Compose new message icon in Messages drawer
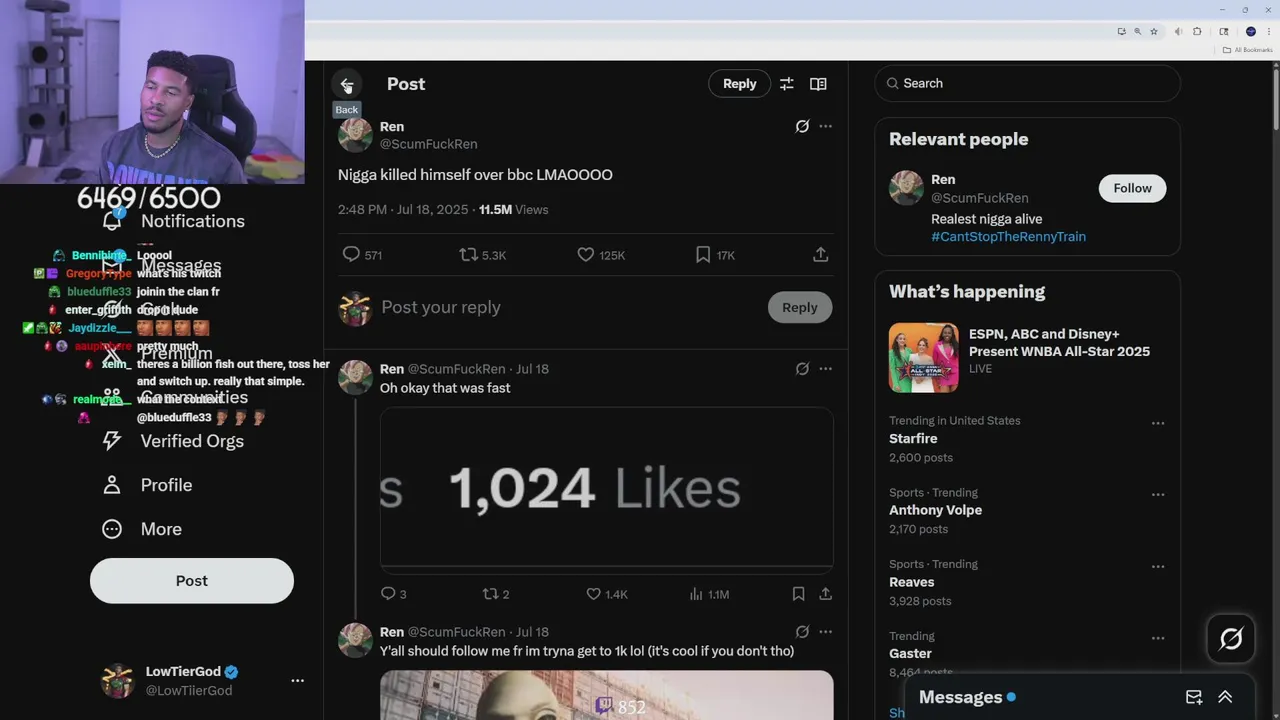 [1194, 697]
